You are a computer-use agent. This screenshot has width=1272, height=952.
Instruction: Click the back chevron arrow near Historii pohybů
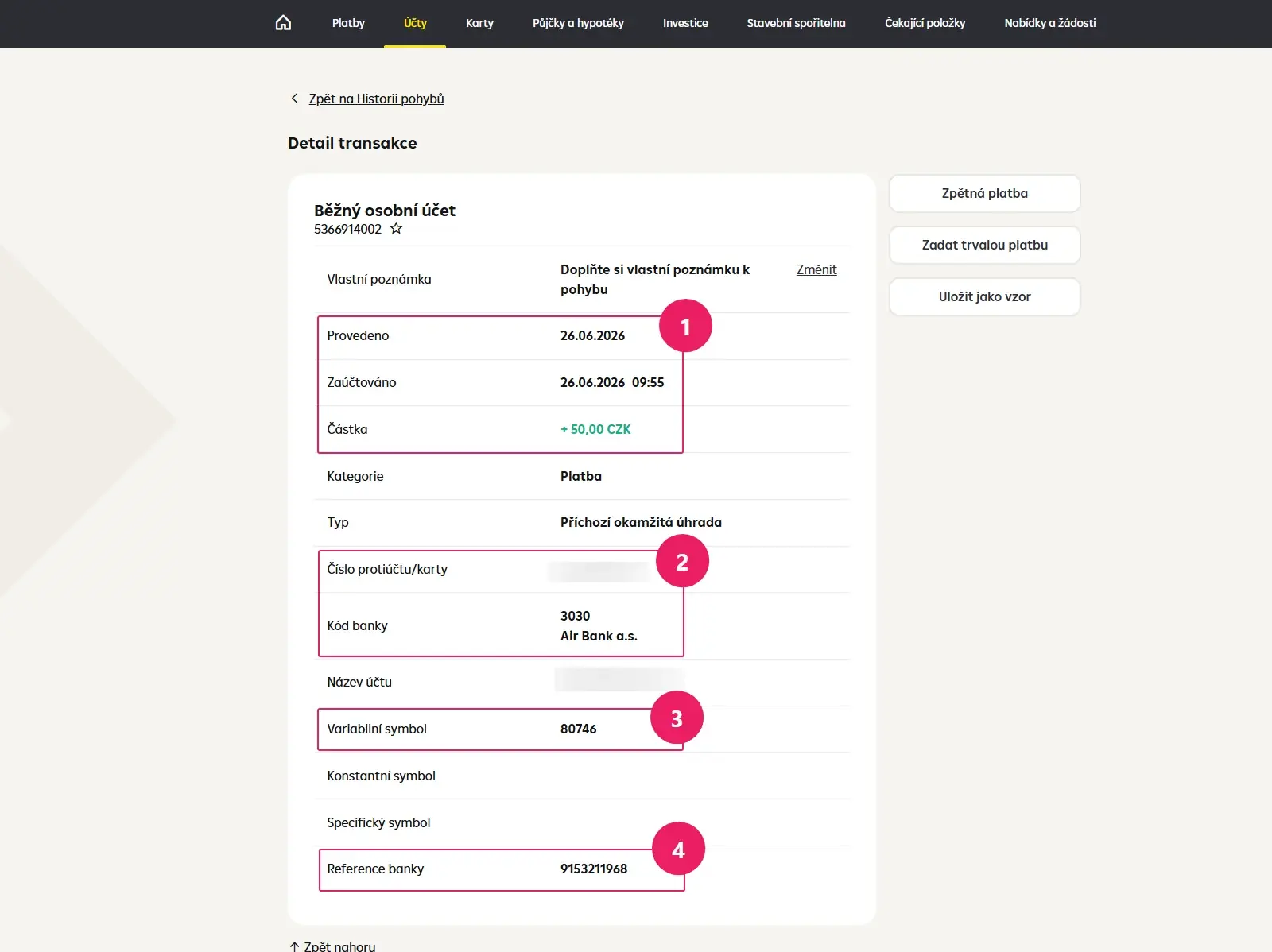pos(294,99)
